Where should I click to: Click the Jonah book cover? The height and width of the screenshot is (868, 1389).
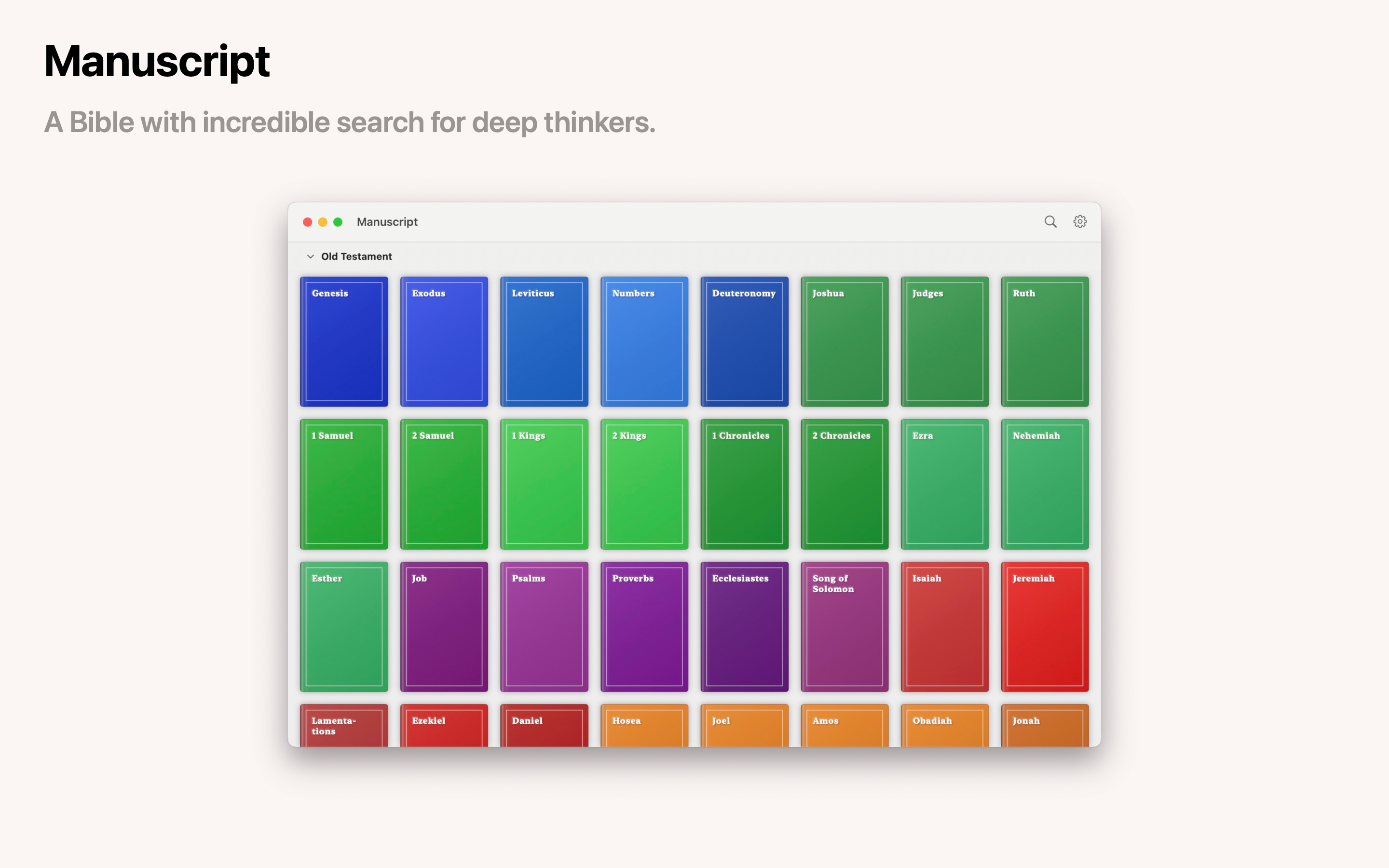click(x=1045, y=725)
